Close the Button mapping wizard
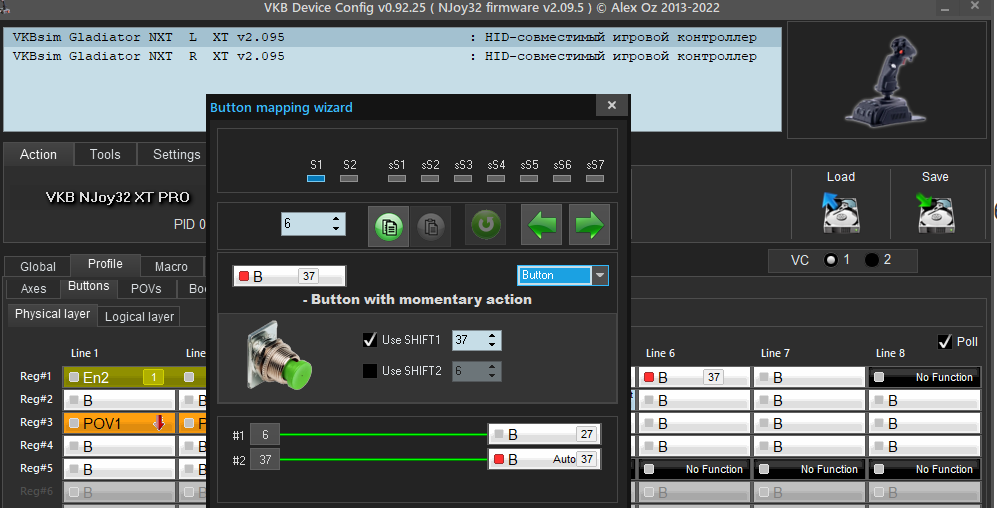 tap(612, 106)
